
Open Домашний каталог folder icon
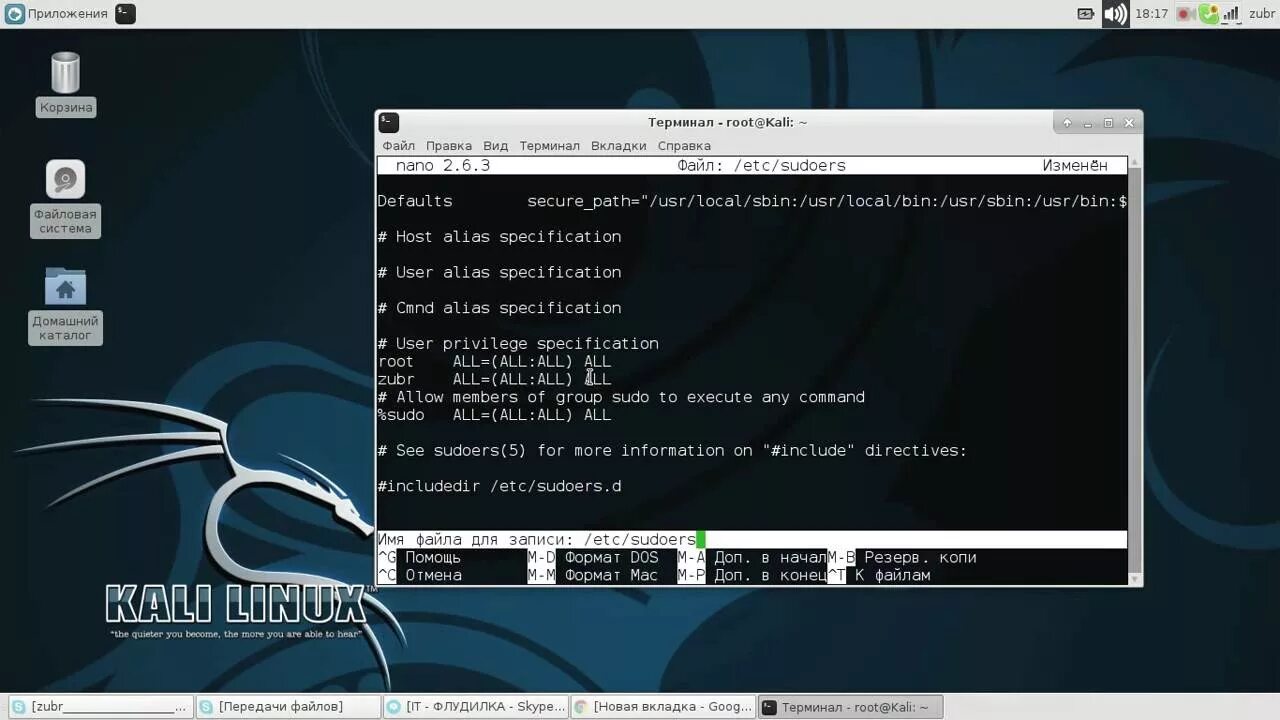pos(65,305)
